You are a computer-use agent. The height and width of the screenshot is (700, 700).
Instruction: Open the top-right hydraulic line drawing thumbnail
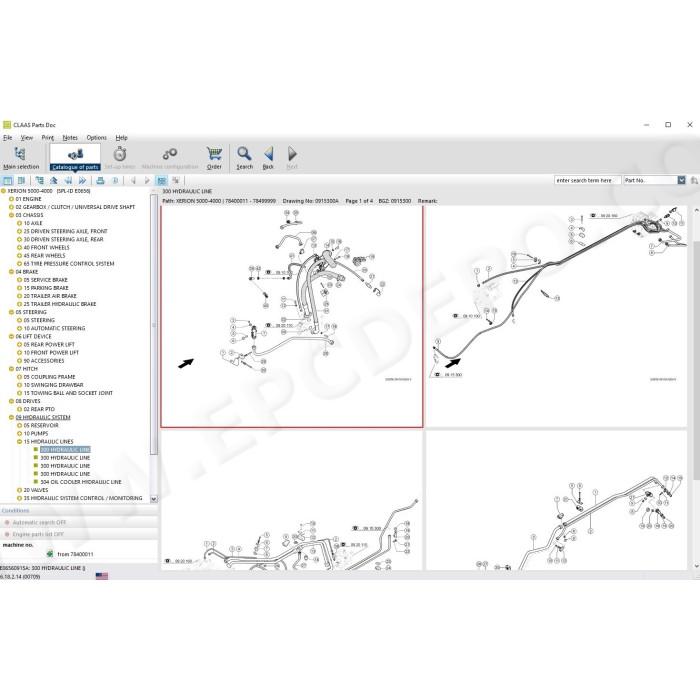(556, 316)
